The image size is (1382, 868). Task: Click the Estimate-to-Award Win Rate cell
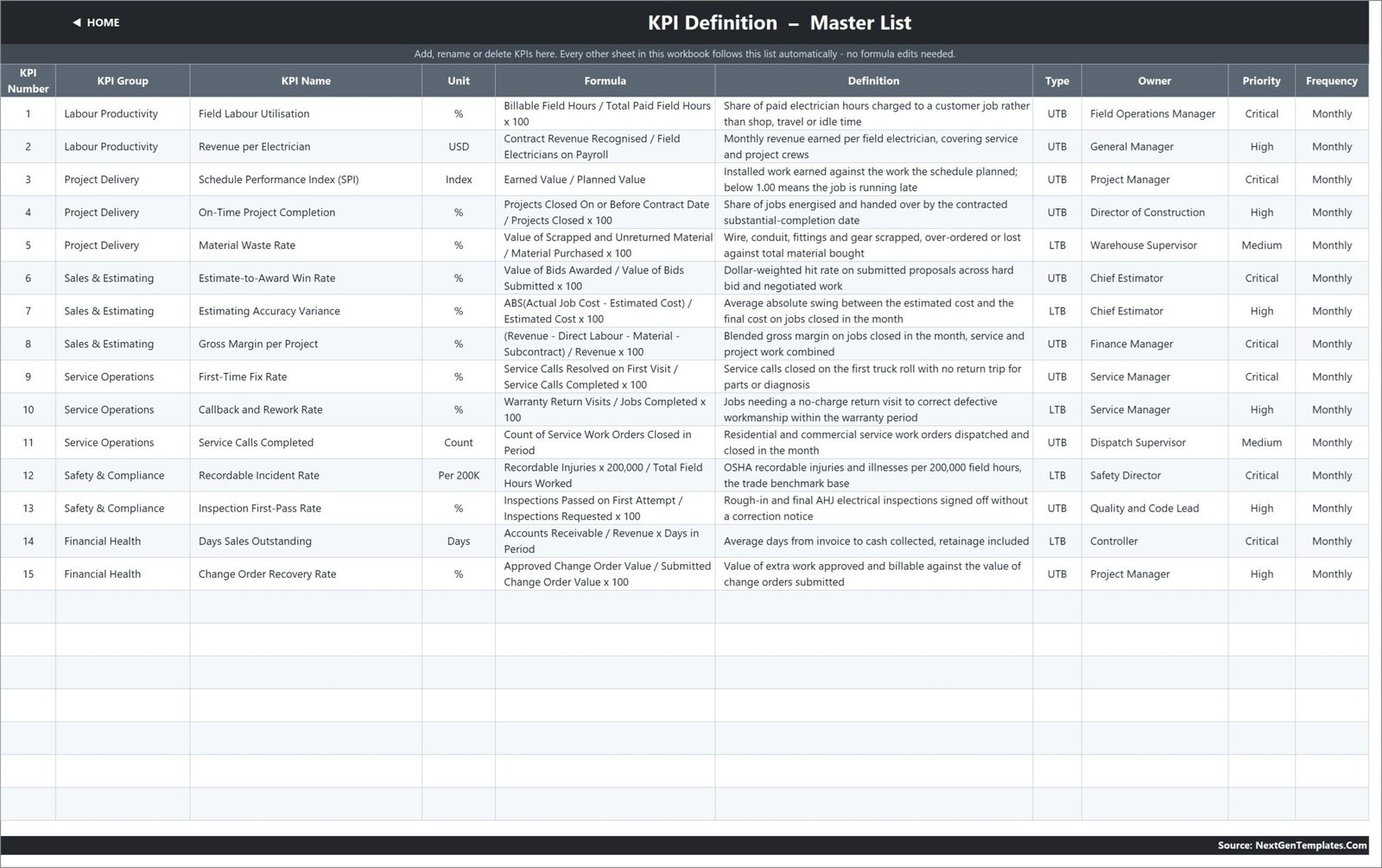[x=306, y=278]
